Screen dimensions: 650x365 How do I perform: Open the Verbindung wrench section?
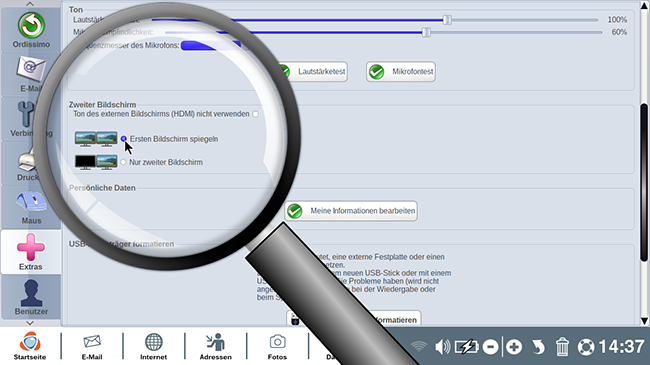(31, 119)
